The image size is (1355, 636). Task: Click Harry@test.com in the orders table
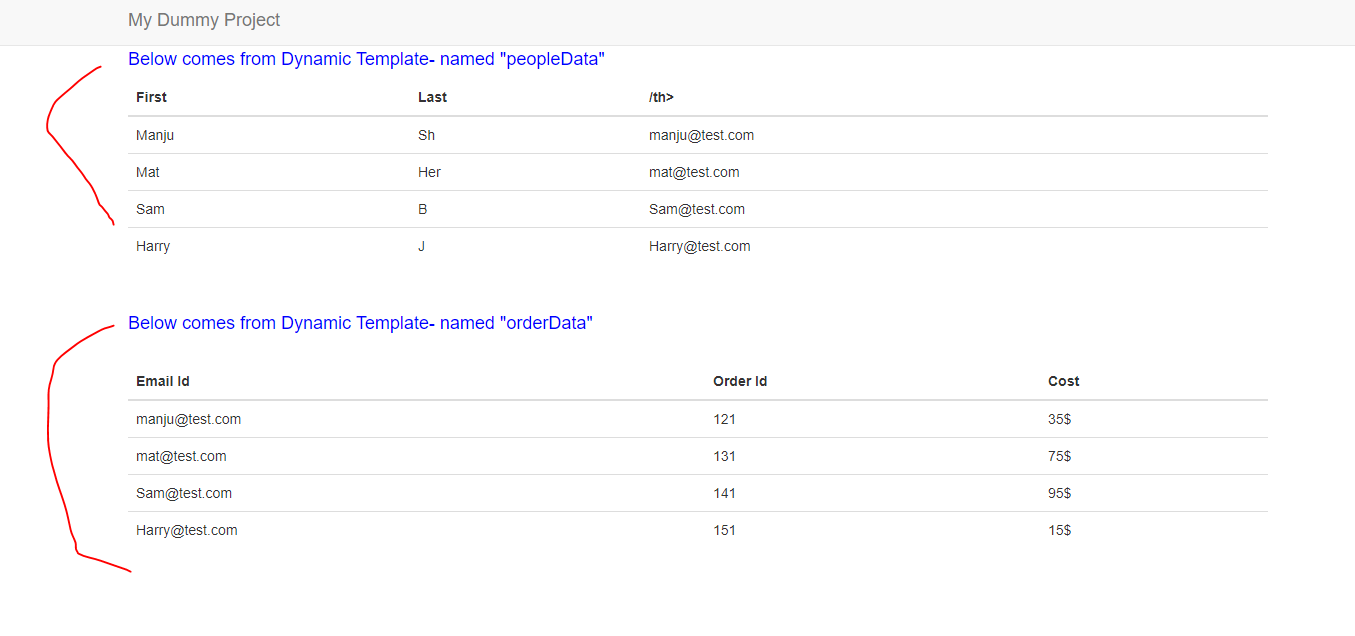187,530
